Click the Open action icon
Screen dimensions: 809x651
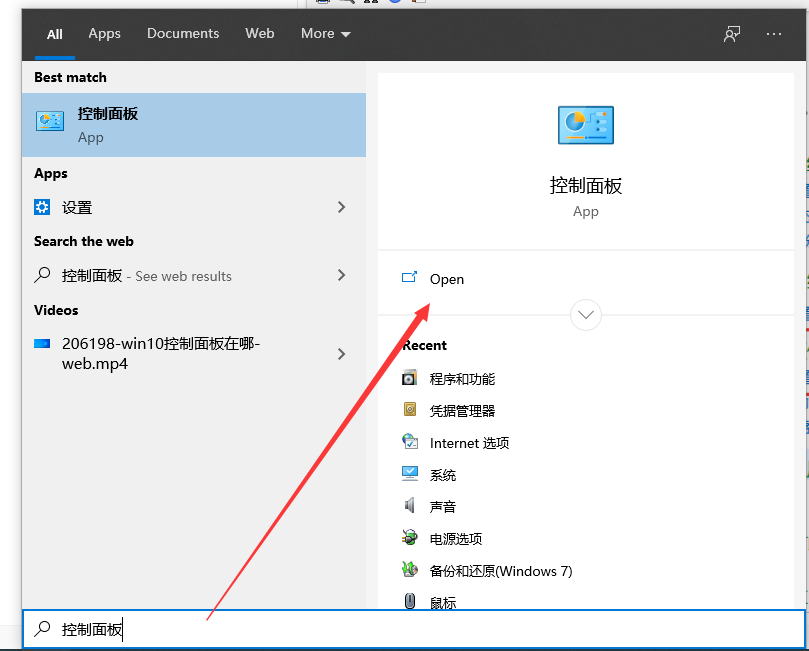409,278
